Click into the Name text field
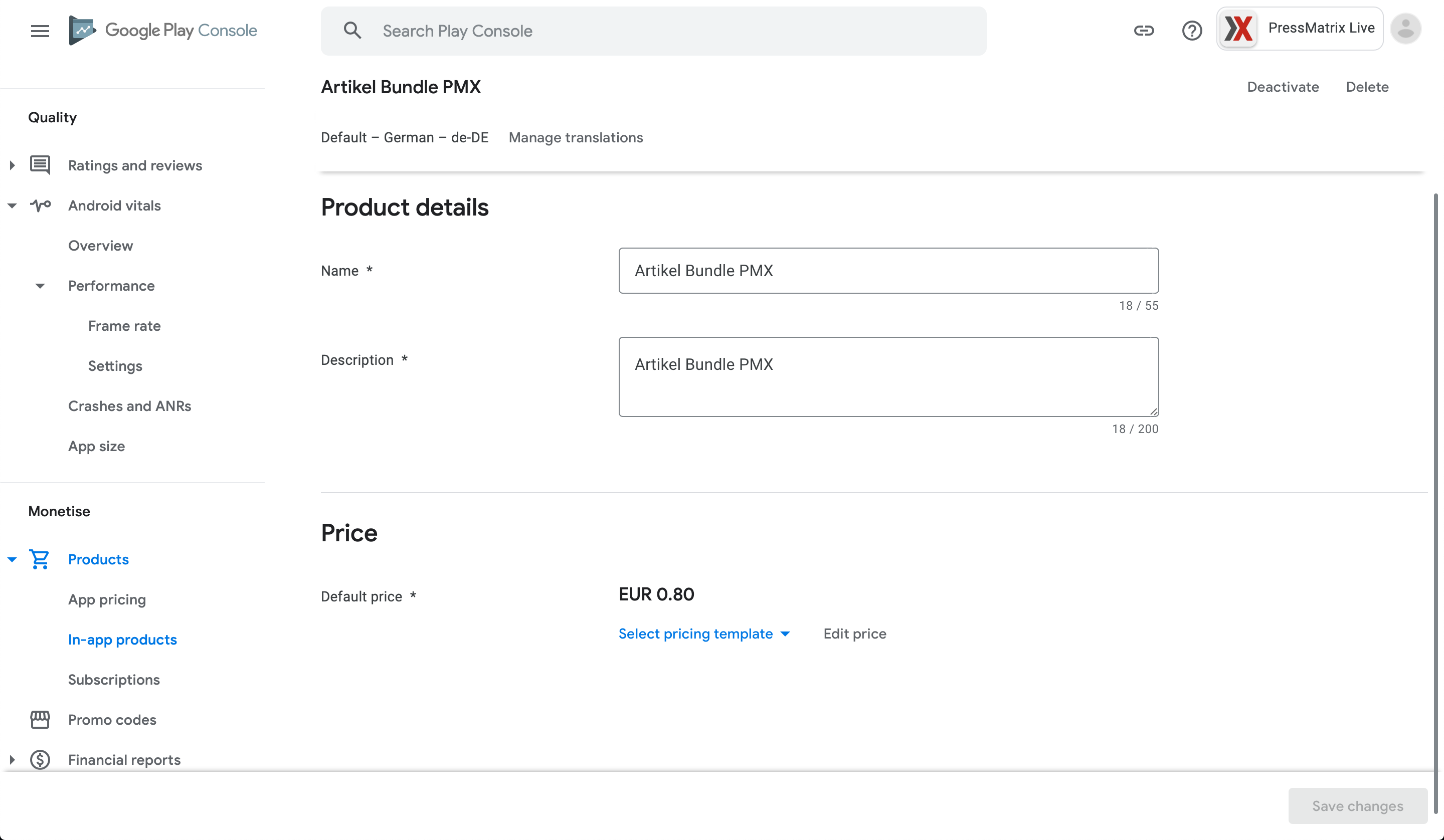 [x=889, y=271]
